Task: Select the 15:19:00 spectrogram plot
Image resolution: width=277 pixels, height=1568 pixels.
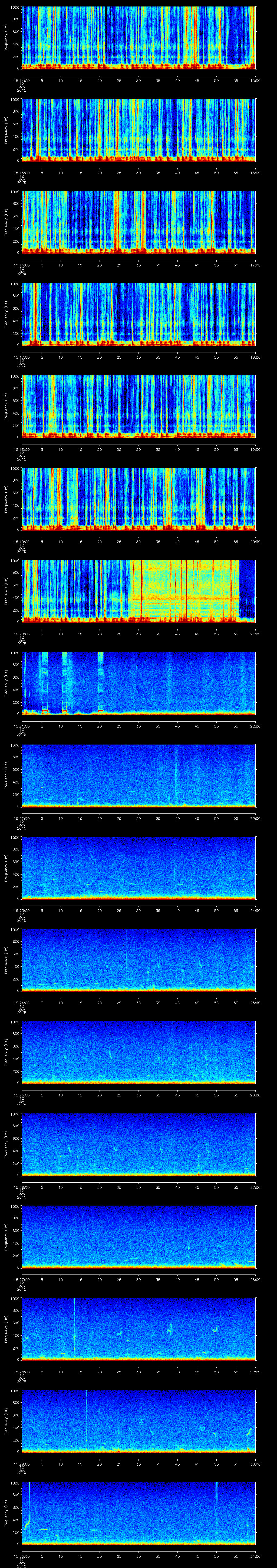Action: [x=139, y=498]
